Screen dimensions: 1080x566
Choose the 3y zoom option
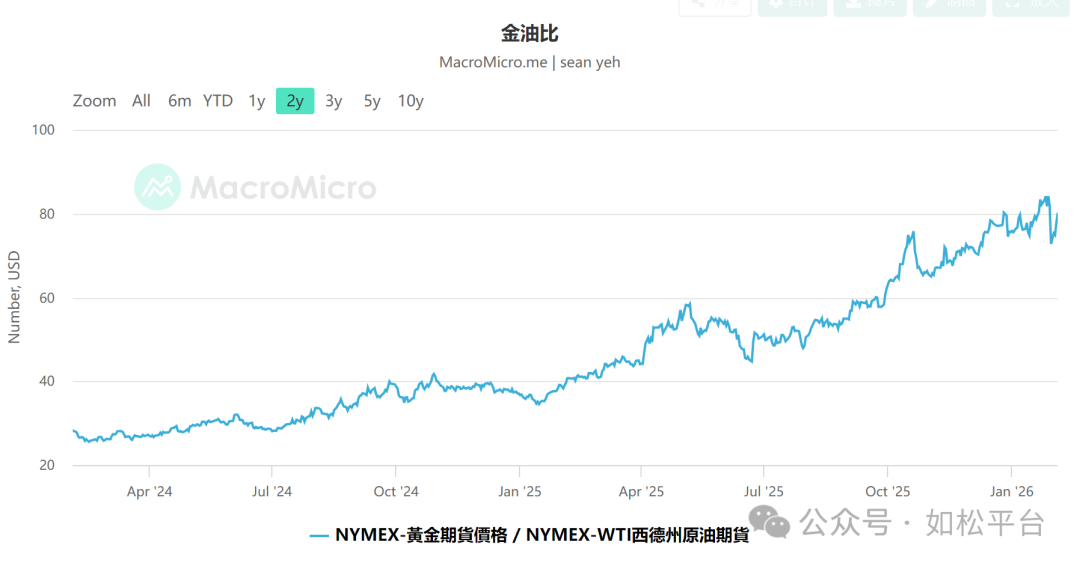[334, 101]
